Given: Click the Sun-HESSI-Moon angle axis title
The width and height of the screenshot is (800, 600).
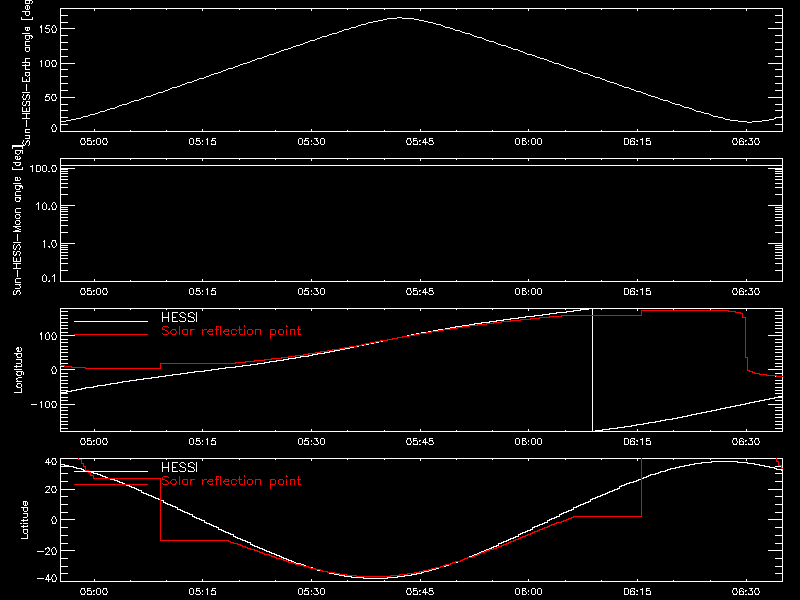Looking at the screenshot, I should click(x=17, y=220).
